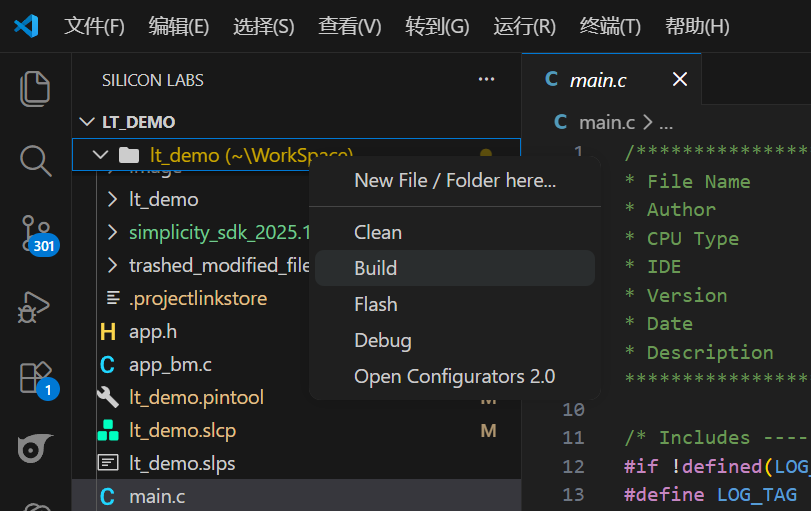Click main.c breadcrumb in editor
811x511 pixels.
click(x=606, y=122)
